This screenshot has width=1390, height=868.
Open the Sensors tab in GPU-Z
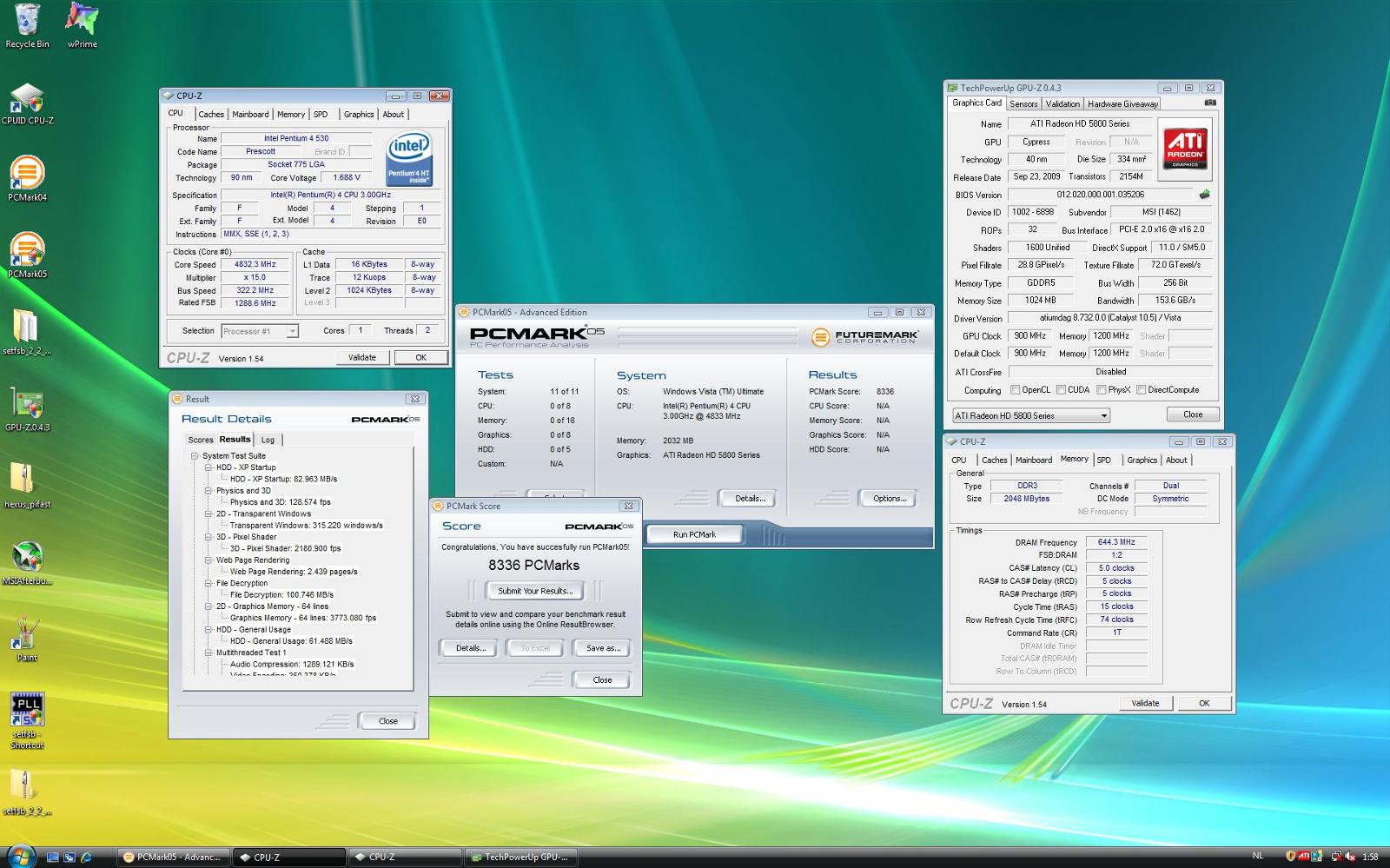click(1023, 103)
